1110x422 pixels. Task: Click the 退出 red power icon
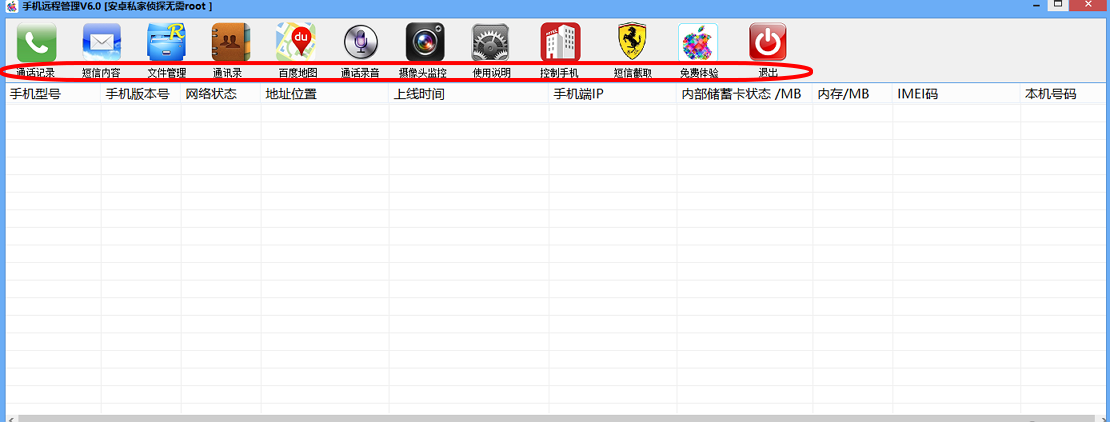point(768,42)
